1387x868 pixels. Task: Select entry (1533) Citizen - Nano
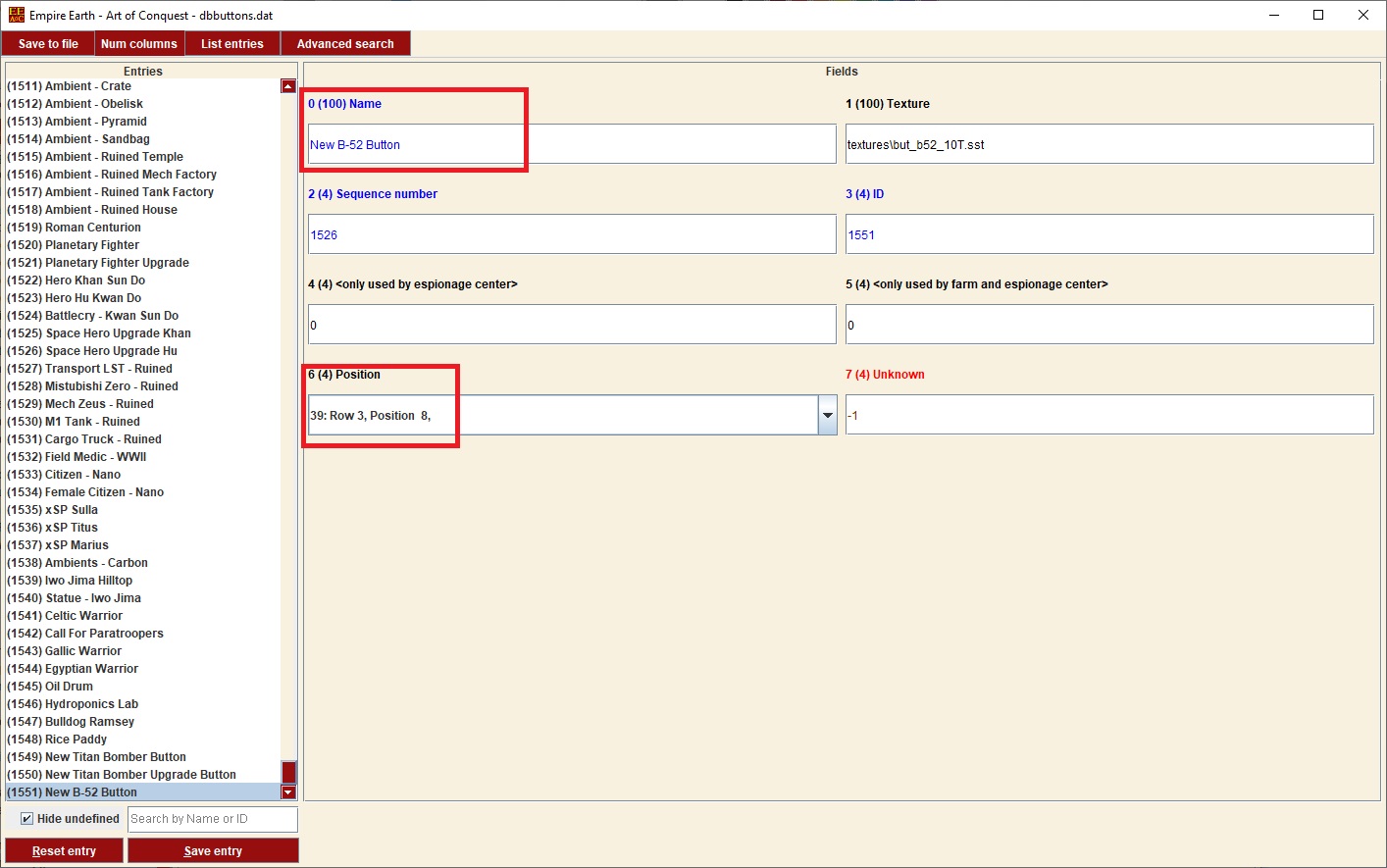pyautogui.click(x=143, y=475)
